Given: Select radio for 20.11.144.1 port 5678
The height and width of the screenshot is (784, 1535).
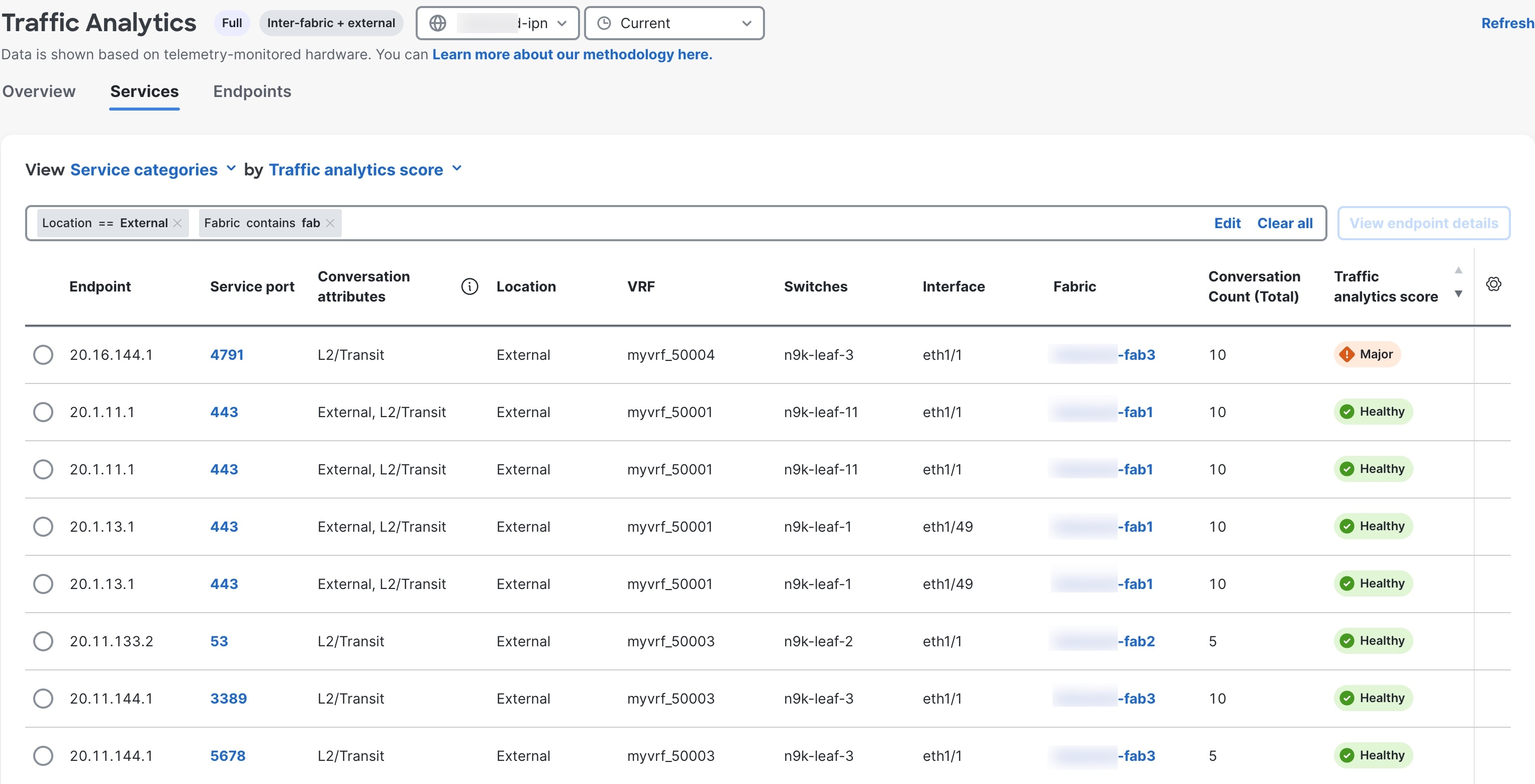Looking at the screenshot, I should 43,755.
